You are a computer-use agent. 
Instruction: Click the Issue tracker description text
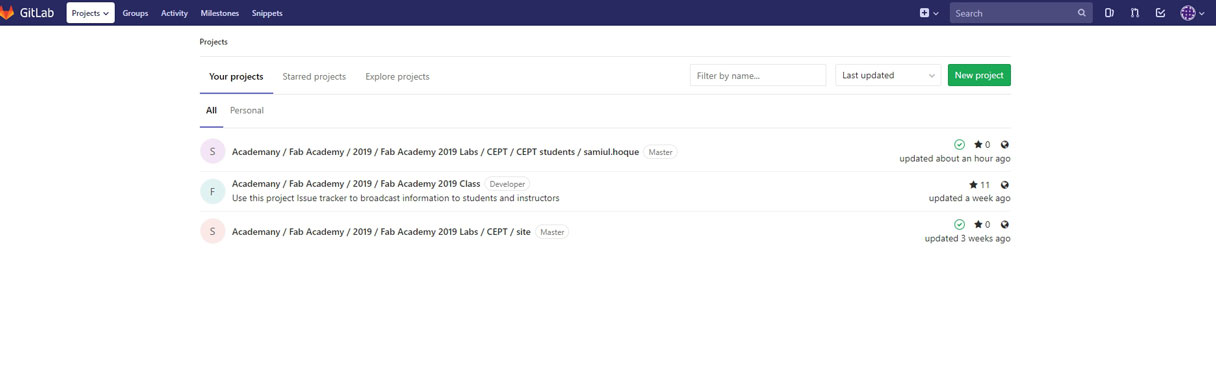[x=396, y=198]
